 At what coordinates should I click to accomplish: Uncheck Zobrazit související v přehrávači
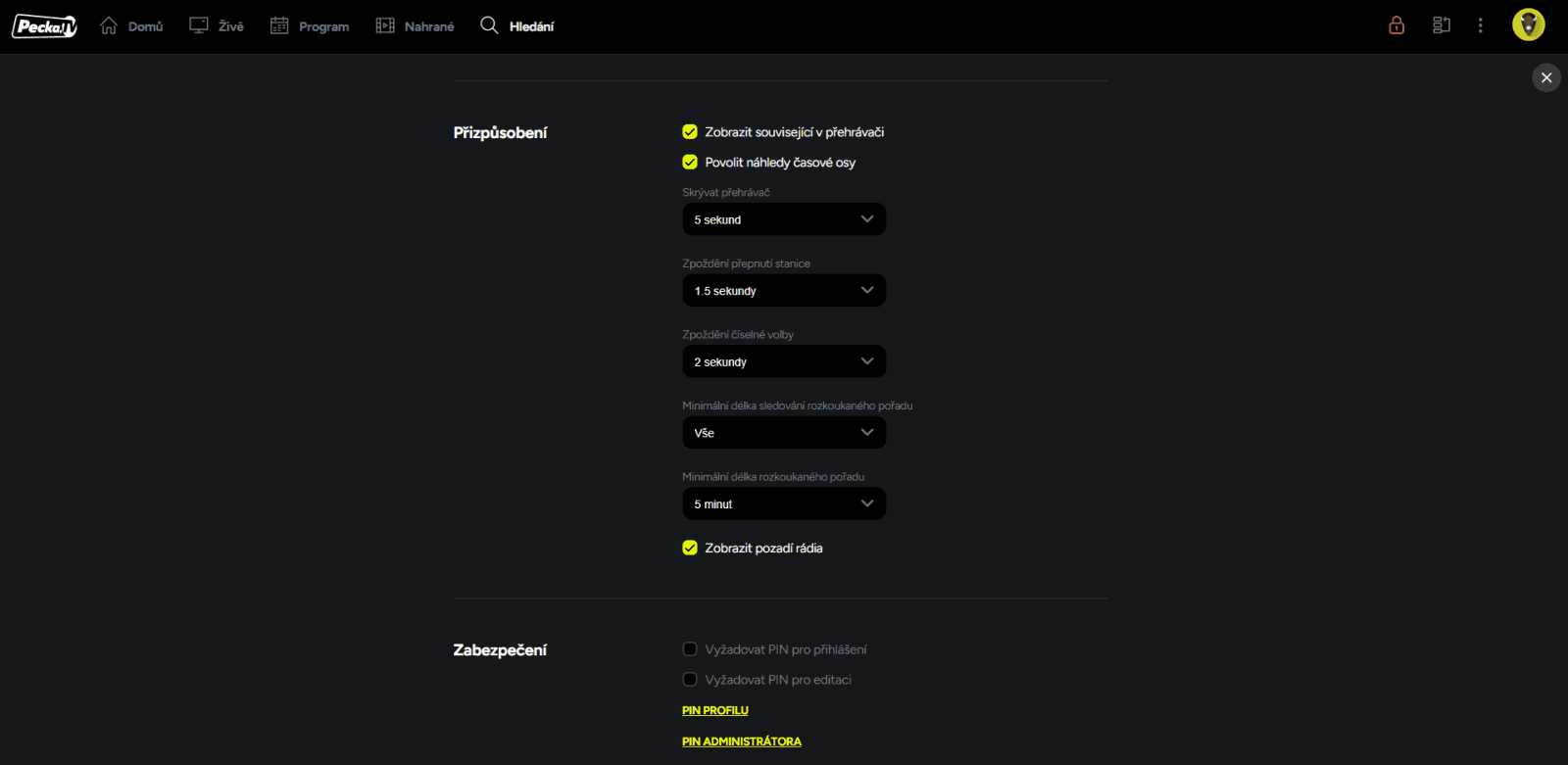690,131
